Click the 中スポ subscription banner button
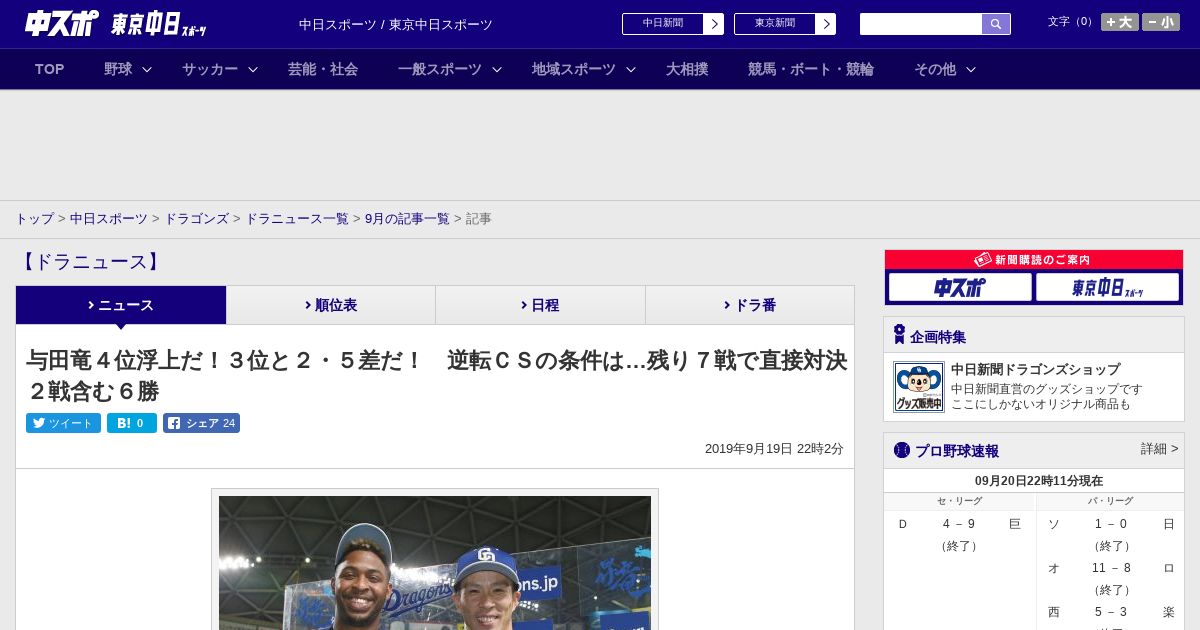This screenshot has width=1200, height=630. [960, 287]
